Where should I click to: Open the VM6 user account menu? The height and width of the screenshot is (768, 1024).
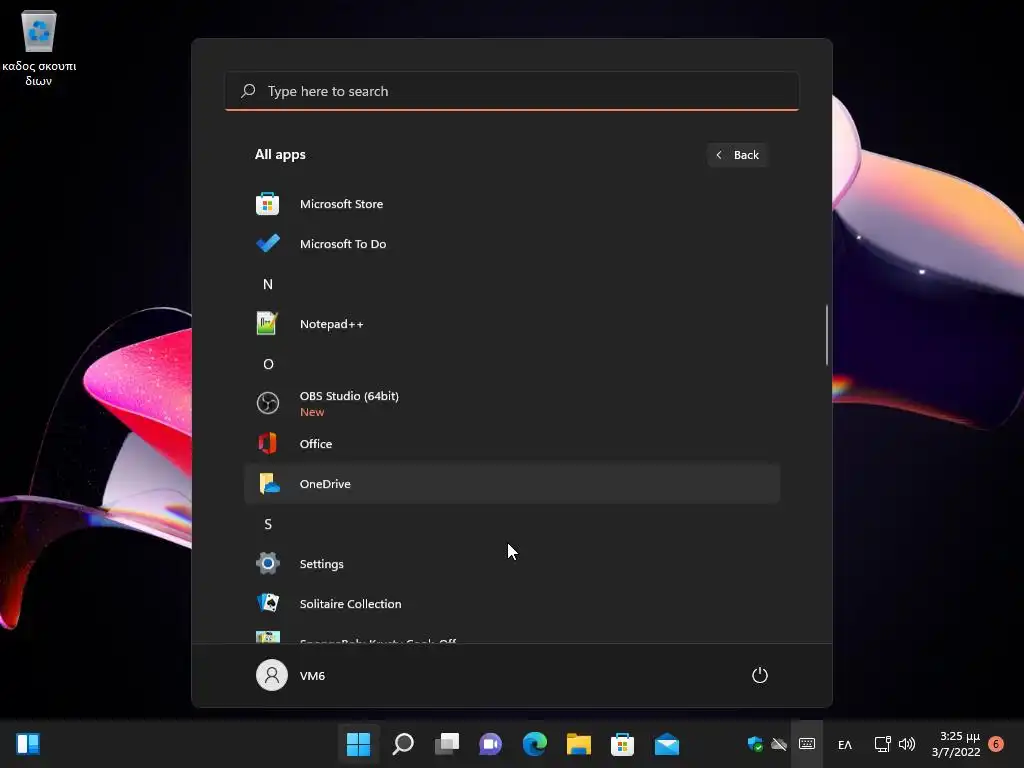point(291,675)
